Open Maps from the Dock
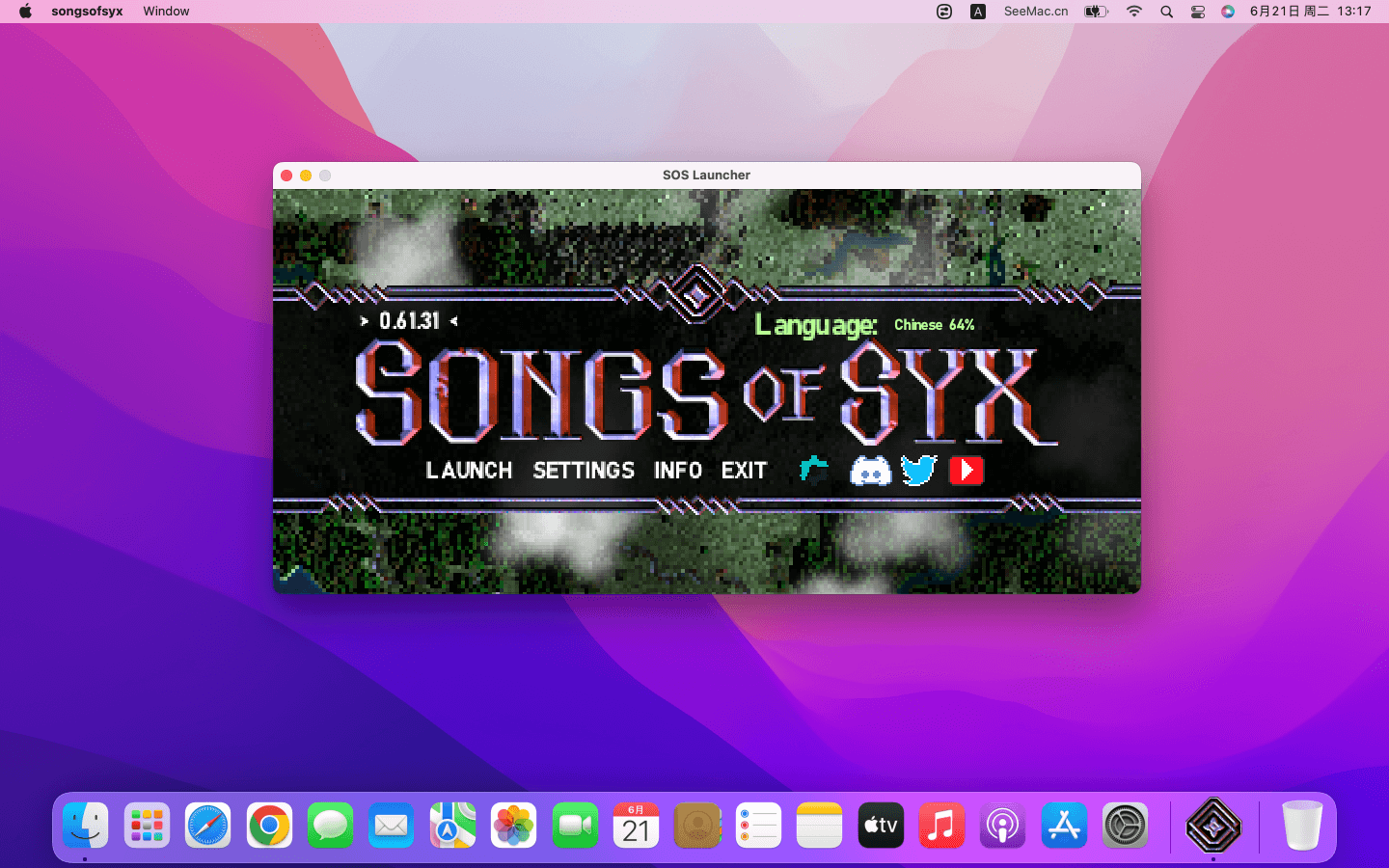This screenshot has width=1389, height=868. [x=452, y=826]
